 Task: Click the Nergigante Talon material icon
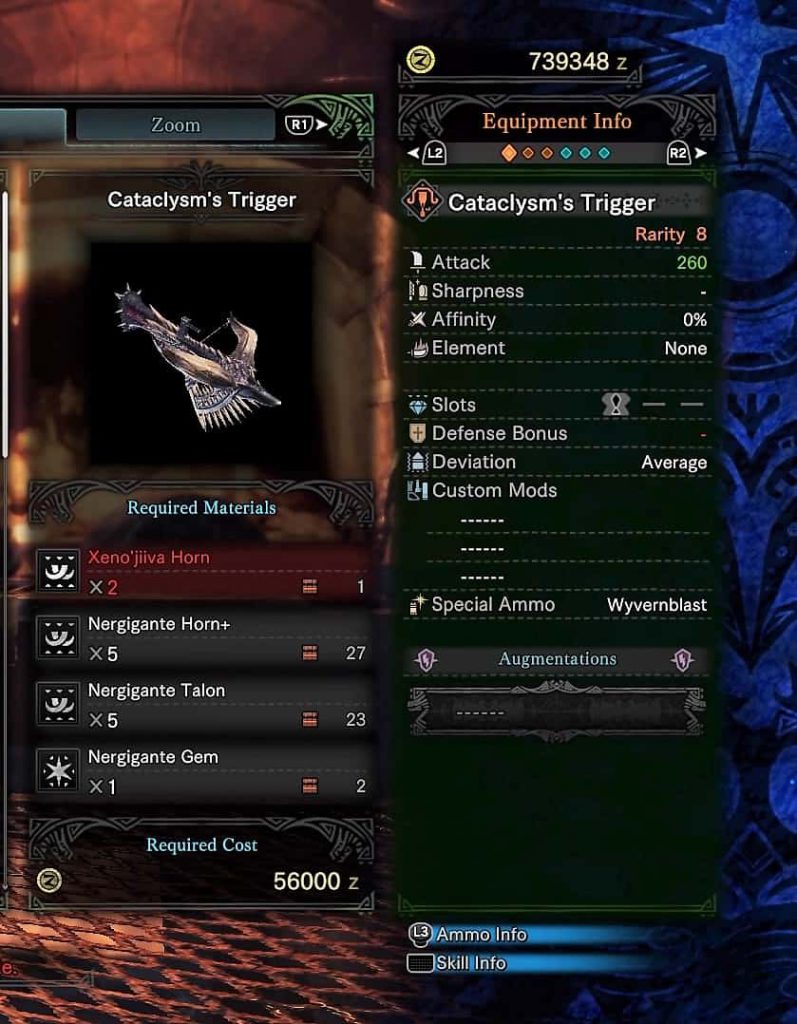[x=57, y=705]
